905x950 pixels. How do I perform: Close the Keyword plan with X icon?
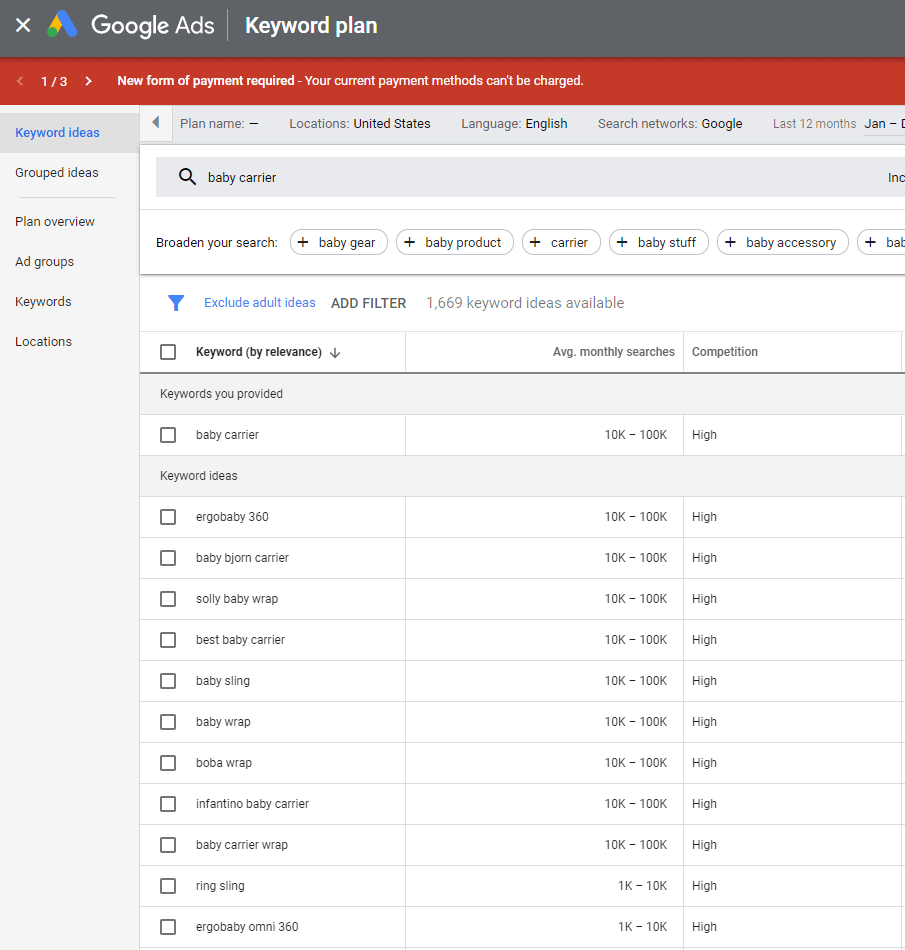[x=23, y=25]
